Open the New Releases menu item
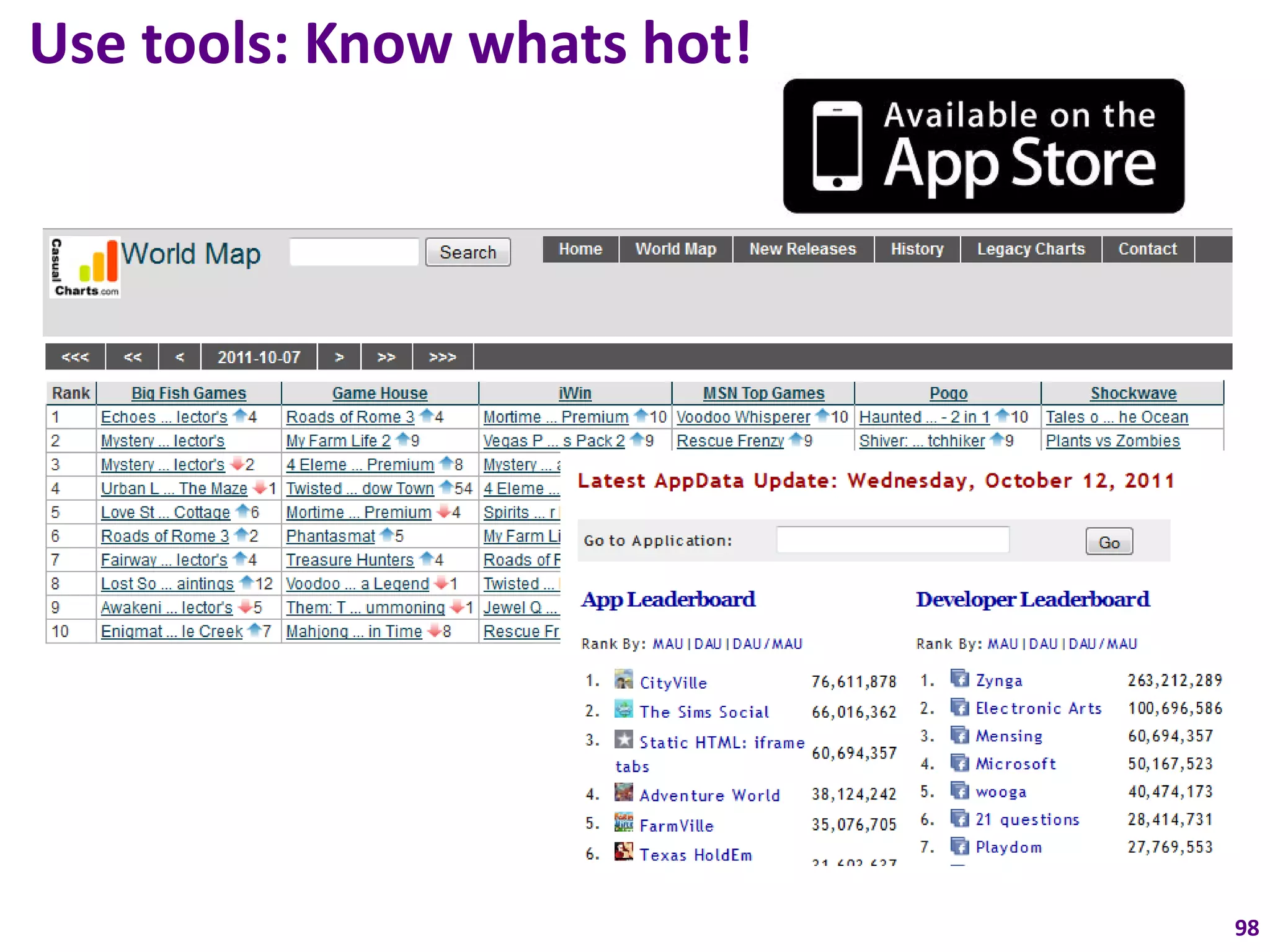 (x=803, y=249)
